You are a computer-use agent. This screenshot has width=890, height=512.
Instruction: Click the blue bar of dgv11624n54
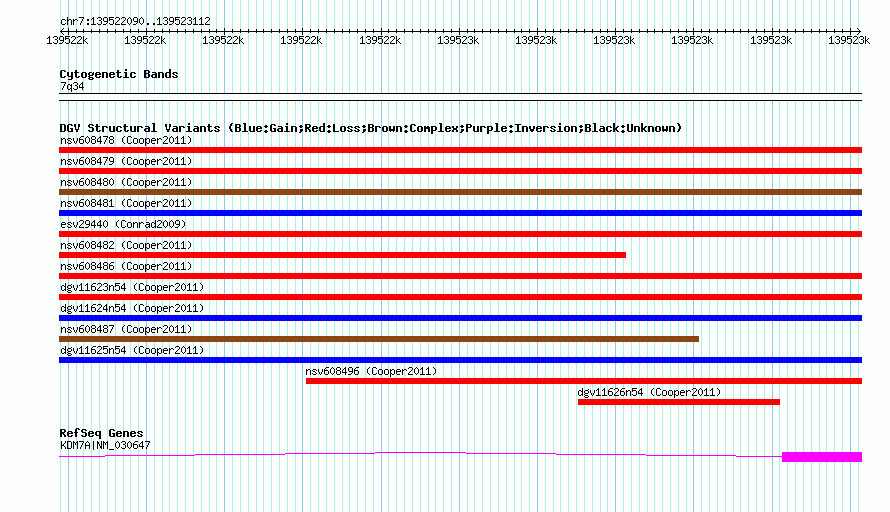click(x=460, y=318)
